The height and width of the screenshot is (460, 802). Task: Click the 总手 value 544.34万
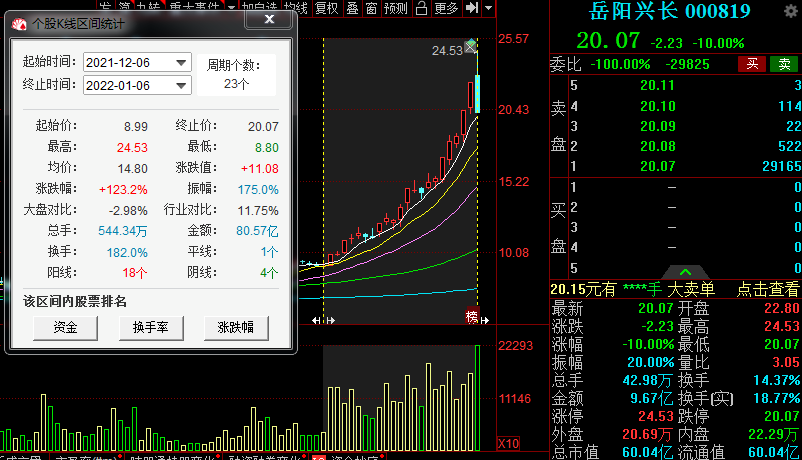(123, 231)
